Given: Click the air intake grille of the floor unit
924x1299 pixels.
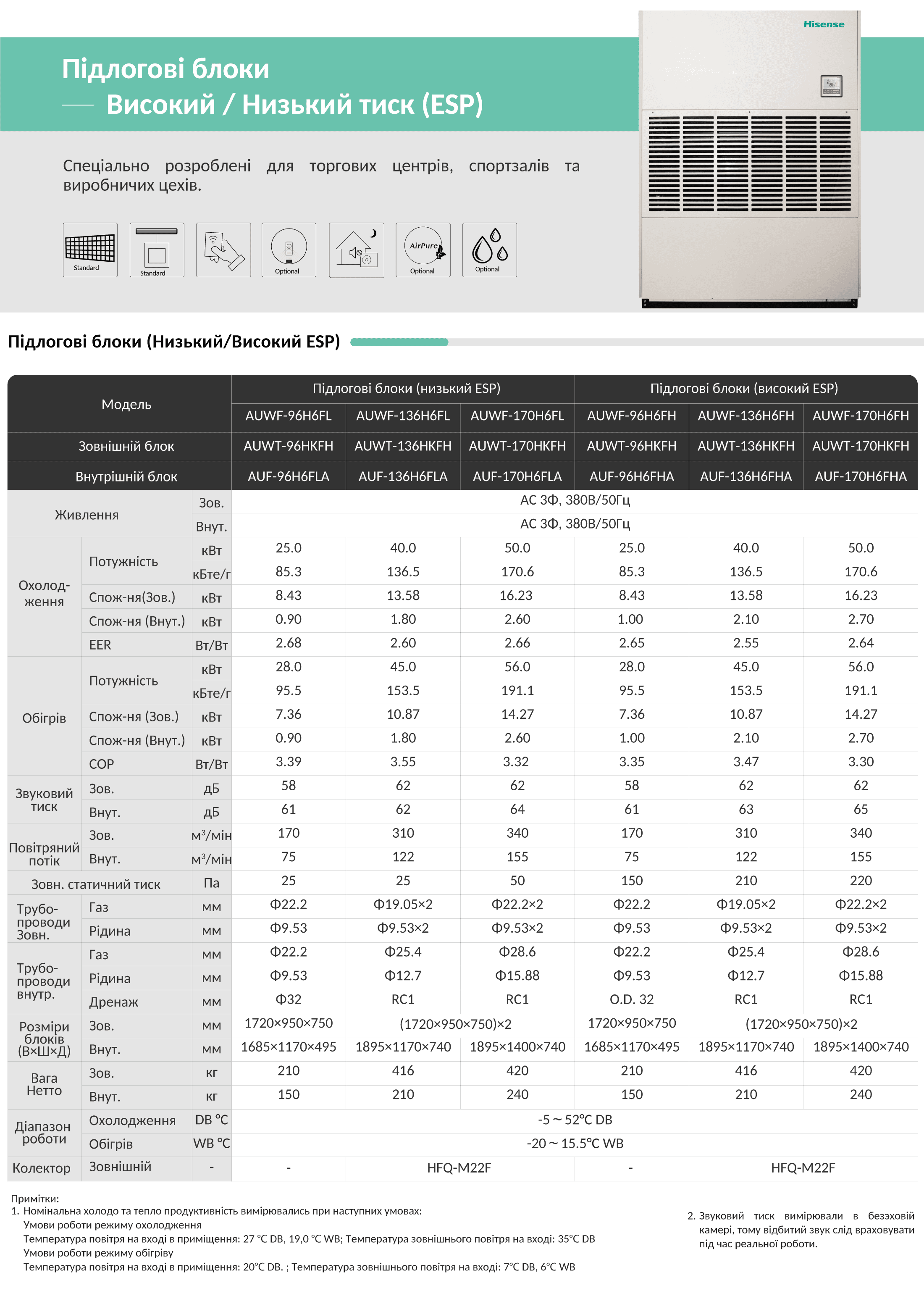Looking at the screenshot, I should [x=749, y=163].
